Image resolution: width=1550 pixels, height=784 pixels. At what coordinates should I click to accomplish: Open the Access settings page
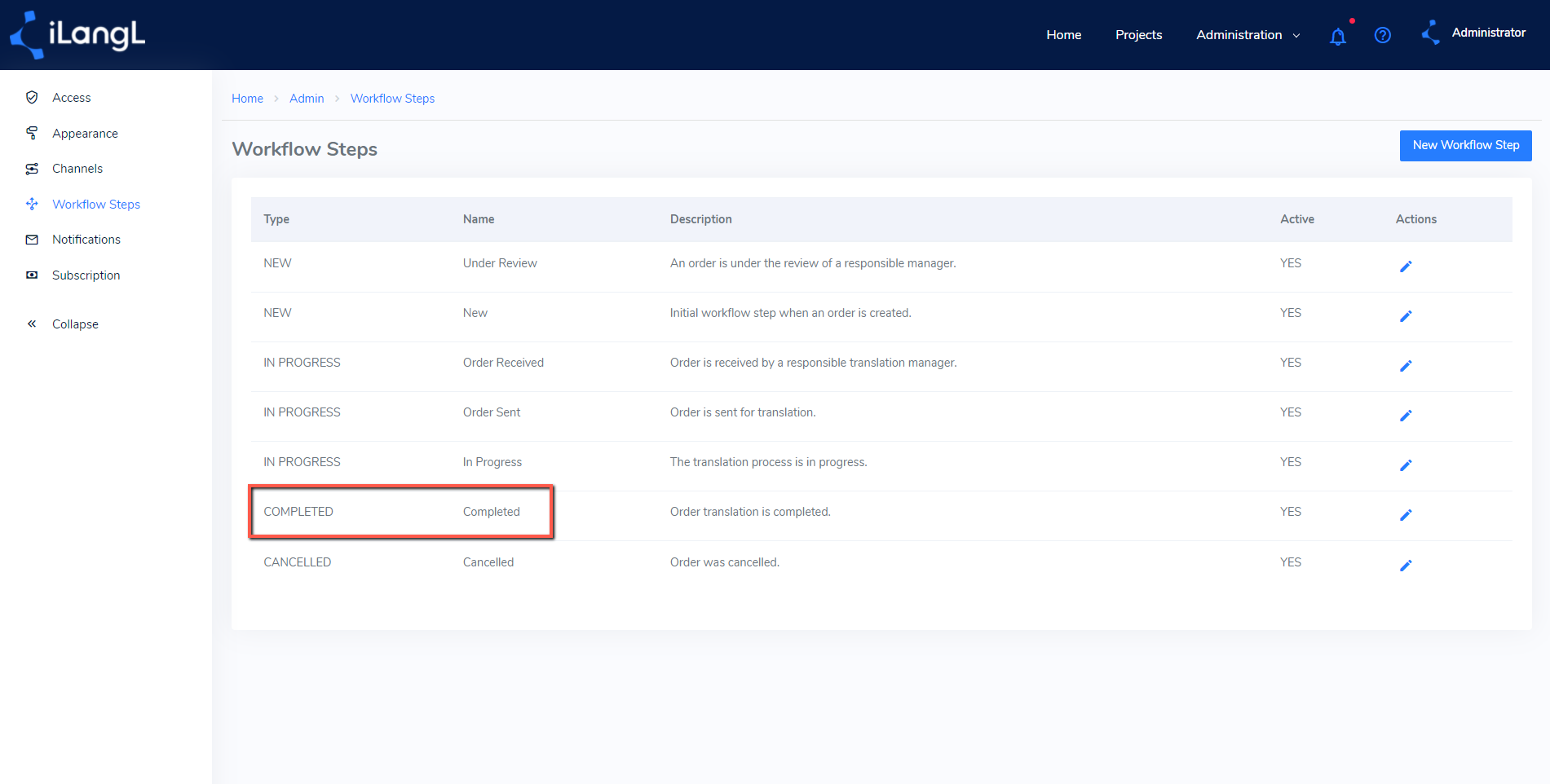(72, 98)
